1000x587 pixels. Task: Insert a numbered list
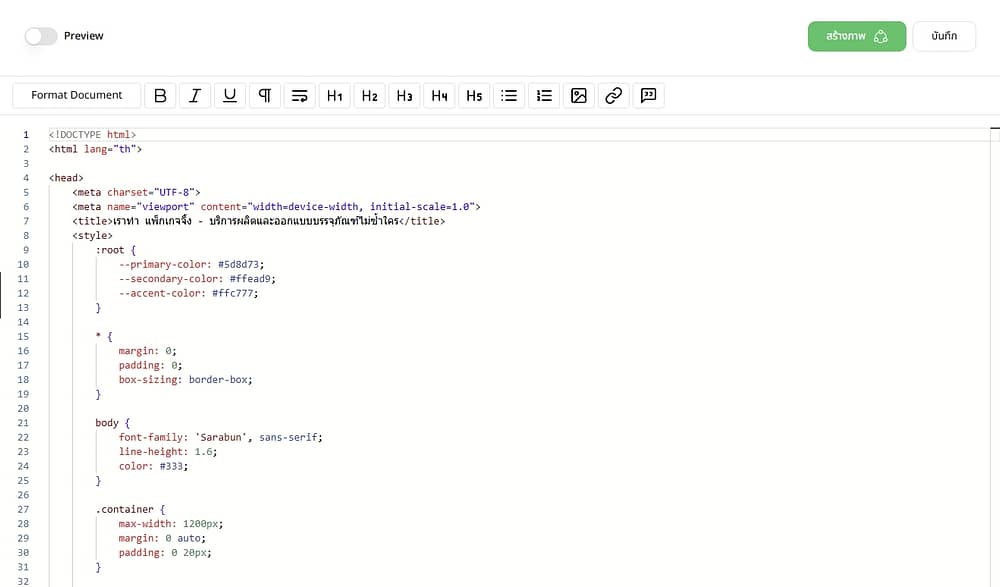(x=544, y=95)
